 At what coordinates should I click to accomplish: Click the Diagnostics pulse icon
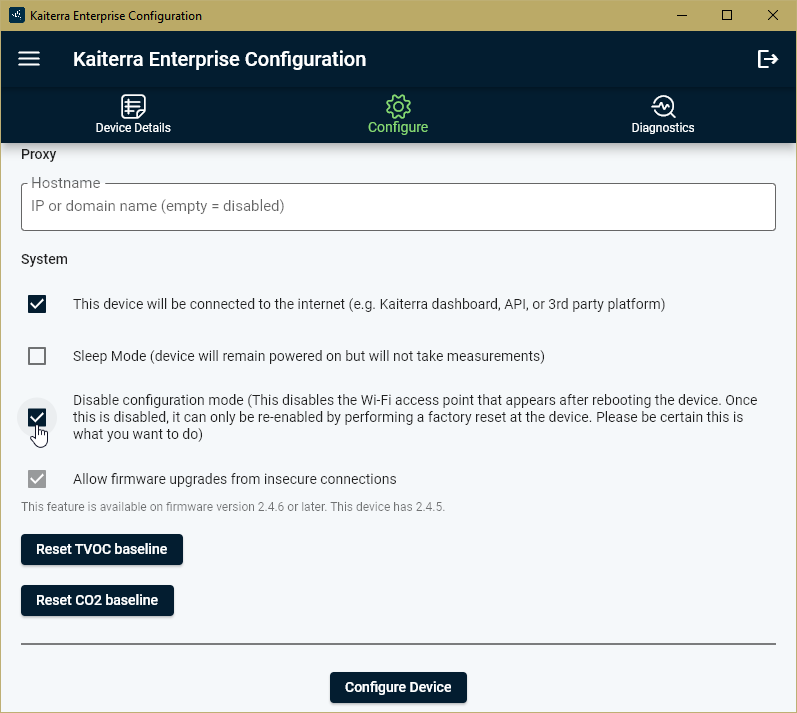663,106
